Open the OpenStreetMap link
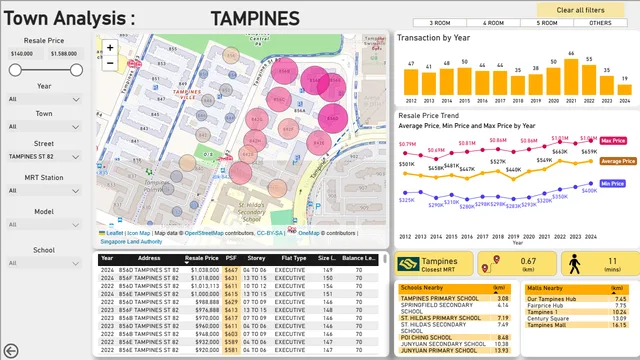Image resolution: width=640 pixels, height=360 pixels. [x=204, y=233]
